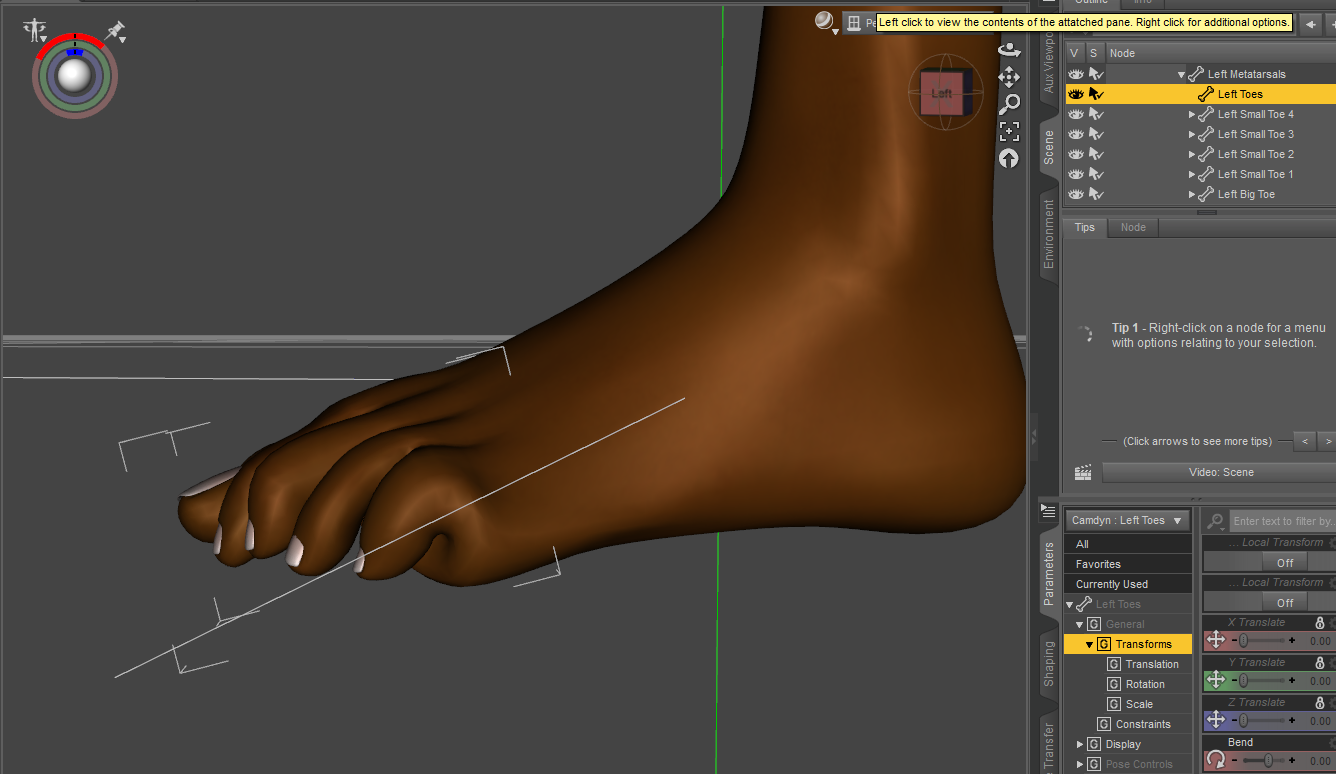The height and width of the screenshot is (774, 1336).
Task: Open the Shaping side tab
Action: (1049, 664)
